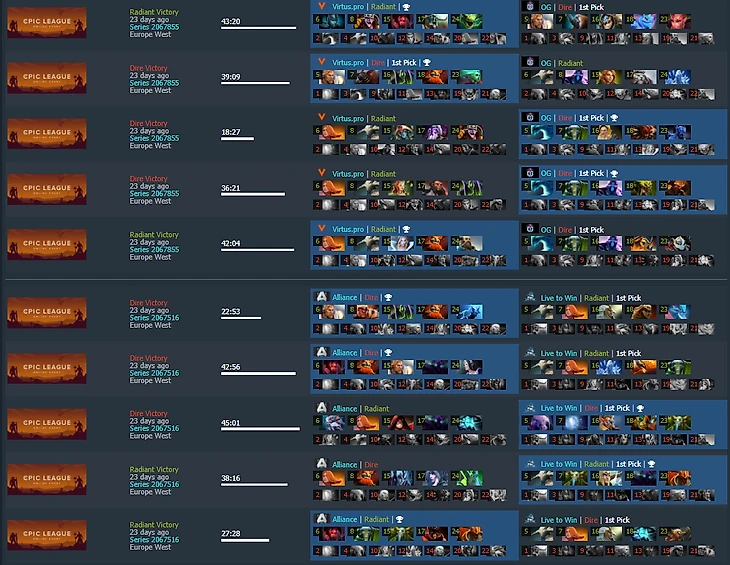Open Alliance team link in 38:16 match

pos(345,464)
